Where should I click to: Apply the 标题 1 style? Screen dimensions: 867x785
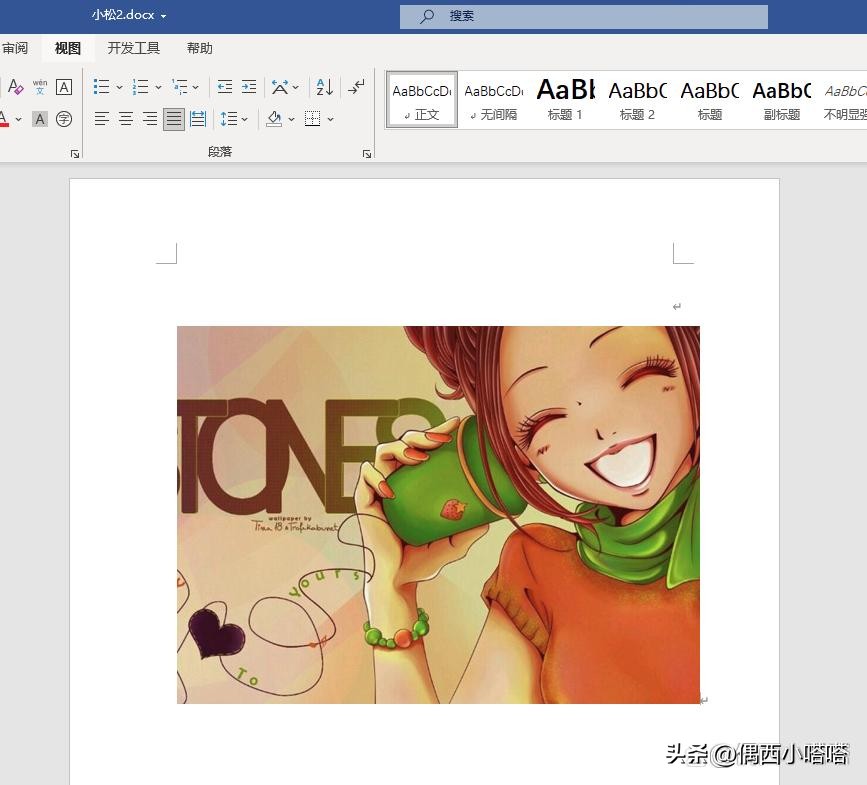565,100
